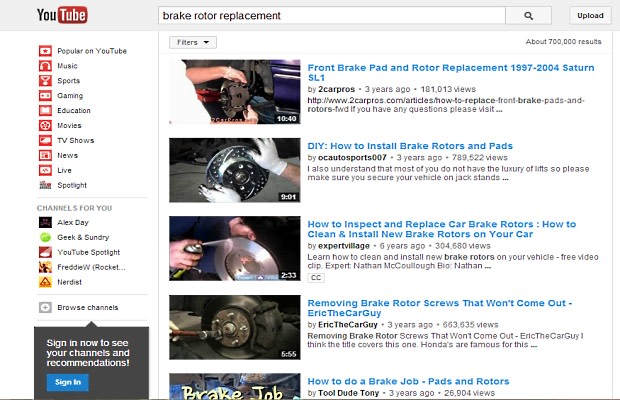Visit the expertvillage channel link
The width and height of the screenshot is (620, 400).
[x=344, y=246]
